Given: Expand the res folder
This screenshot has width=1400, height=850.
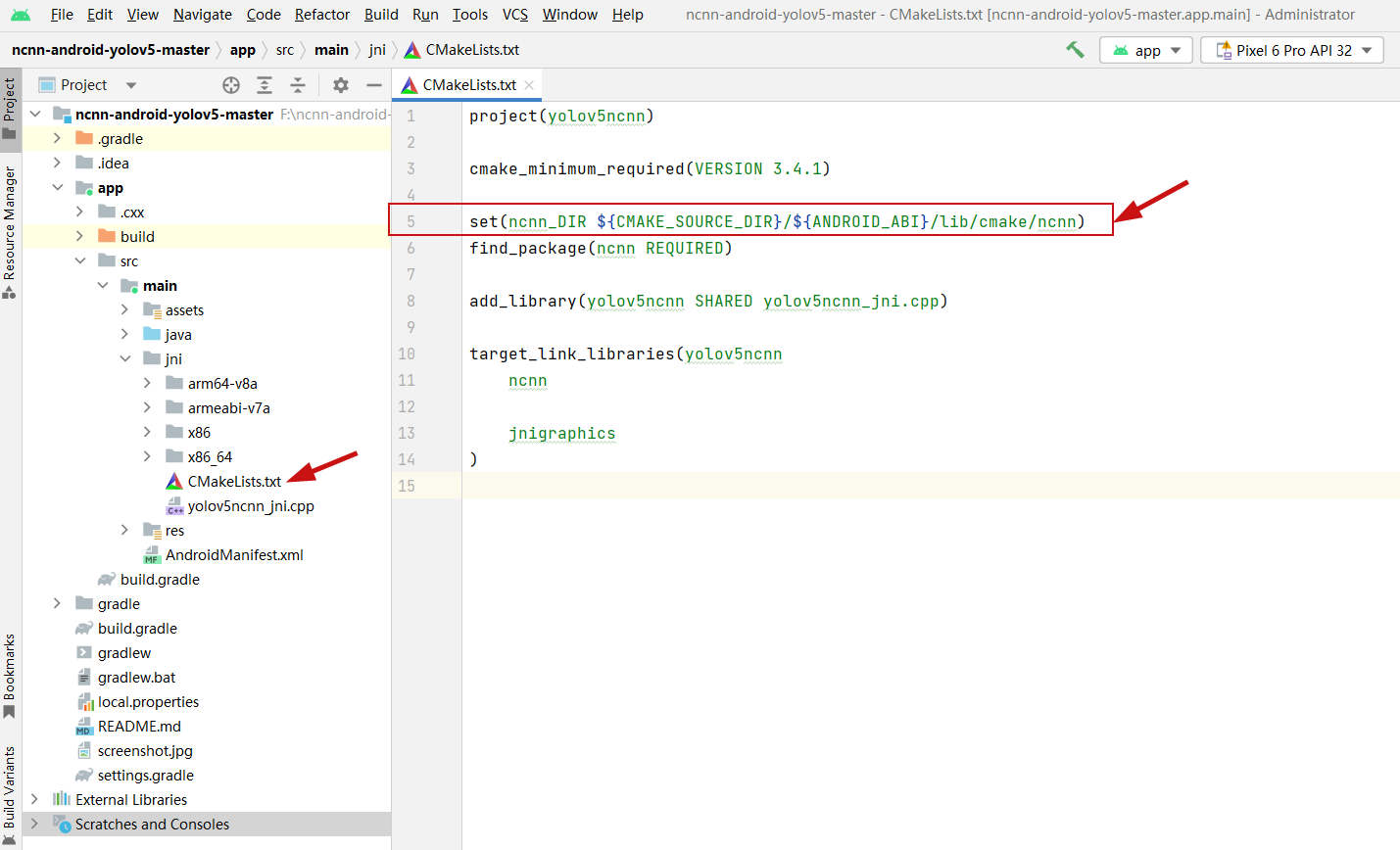Looking at the screenshot, I should tap(124, 531).
